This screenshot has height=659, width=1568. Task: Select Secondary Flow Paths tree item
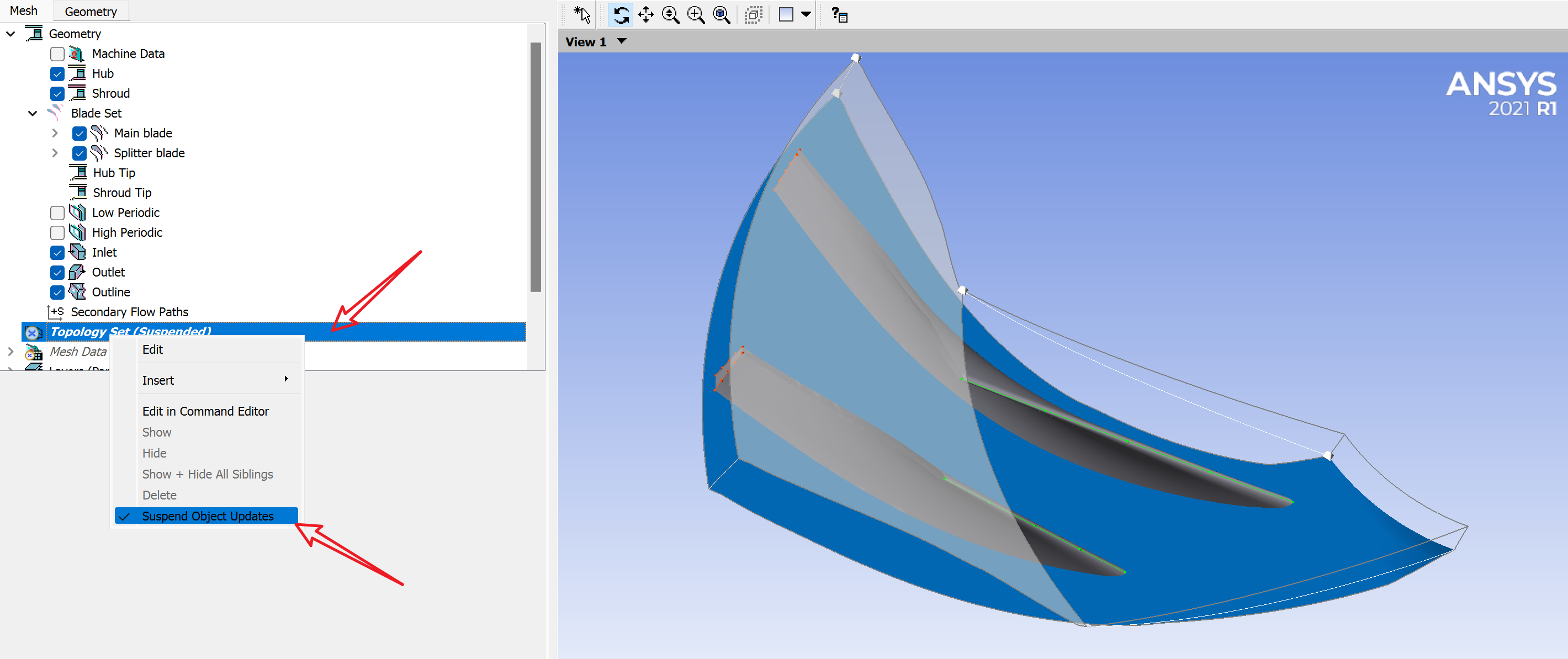coord(129,312)
